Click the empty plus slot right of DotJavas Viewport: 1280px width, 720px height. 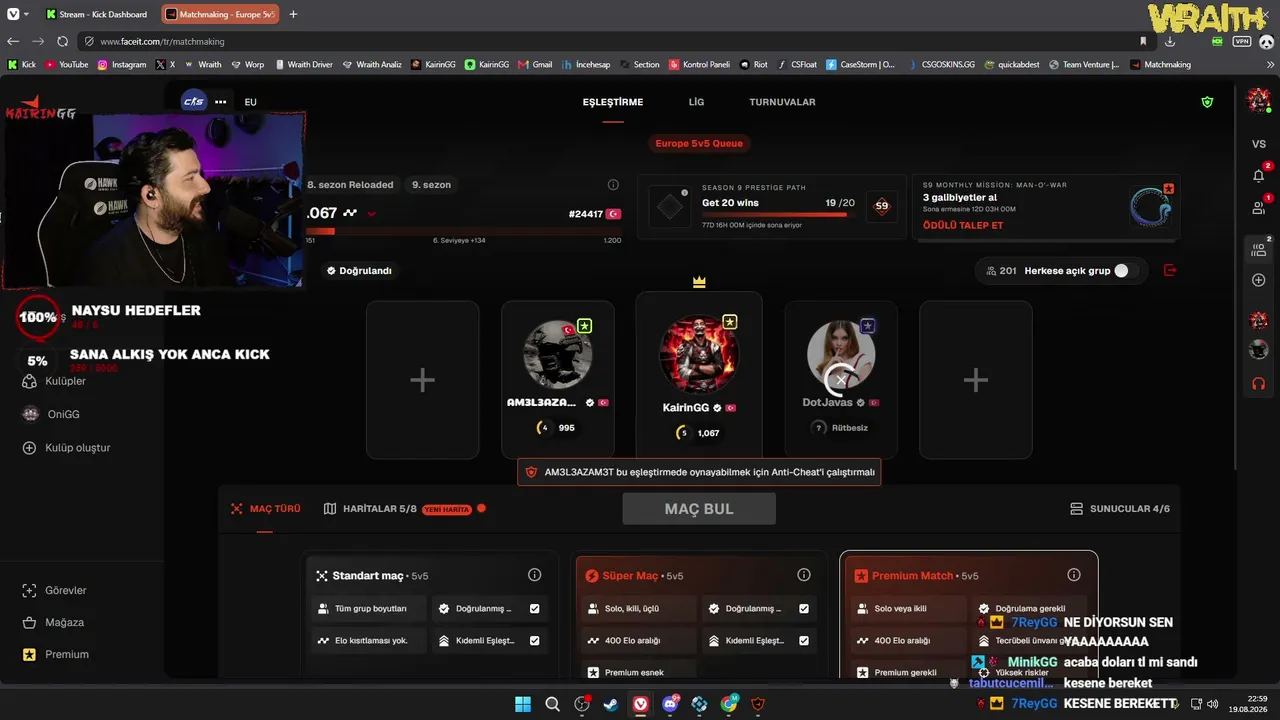[975, 380]
